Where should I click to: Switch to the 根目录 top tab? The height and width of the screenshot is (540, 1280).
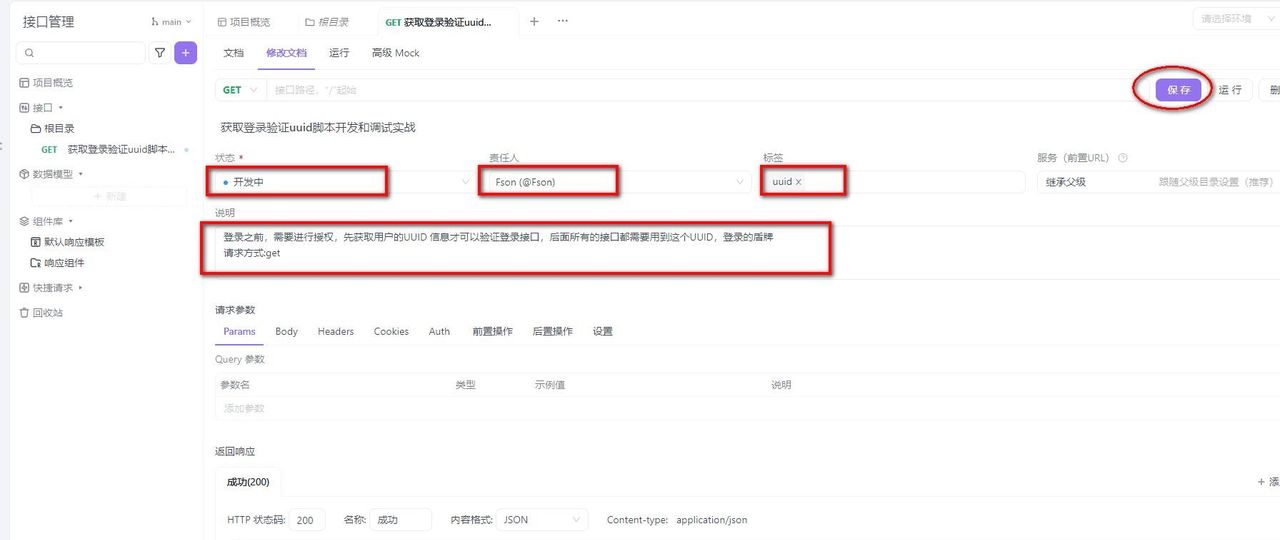tap(327, 21)
